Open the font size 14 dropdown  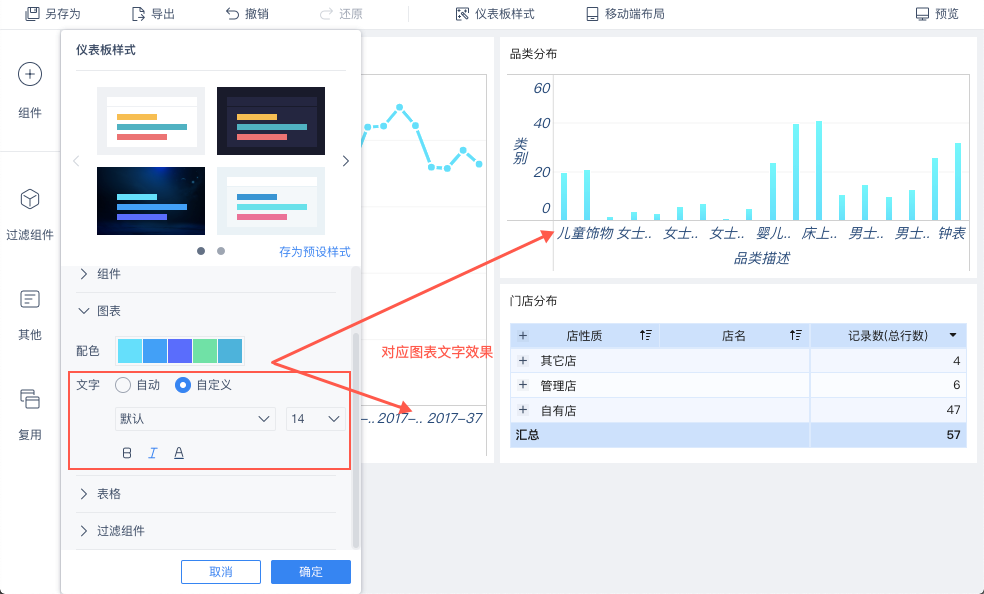click(x=316, y=418)
